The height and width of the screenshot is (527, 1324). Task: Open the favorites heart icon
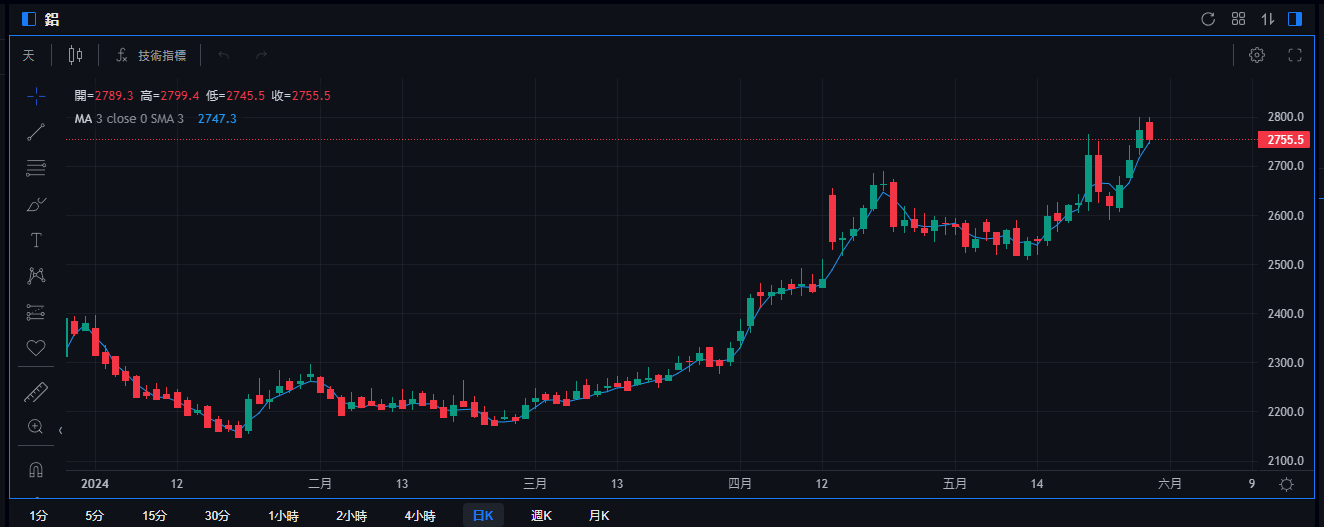36,348
